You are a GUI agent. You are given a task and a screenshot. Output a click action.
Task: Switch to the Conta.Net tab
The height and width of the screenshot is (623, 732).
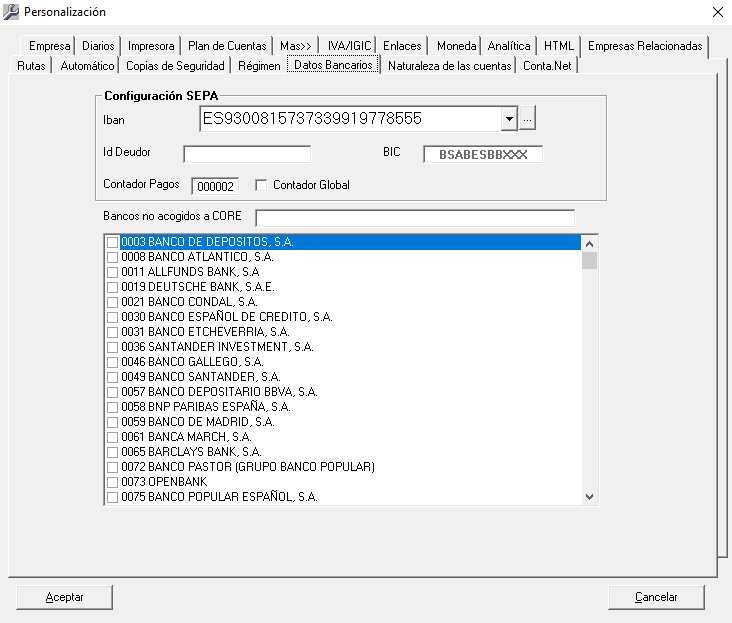click(x=547, y=66)
